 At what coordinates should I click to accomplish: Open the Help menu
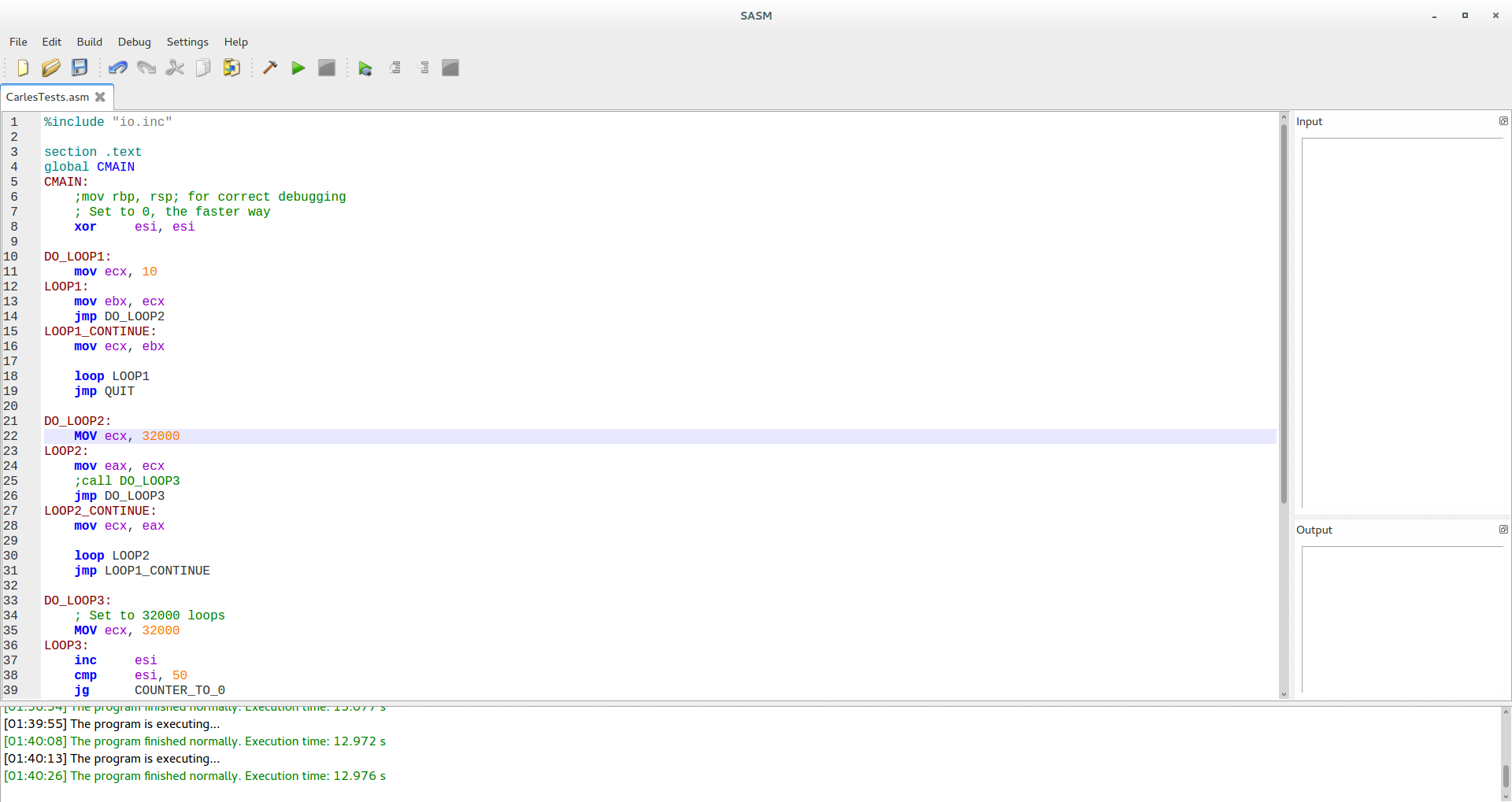pyautogui.click(x=236, y=42)
